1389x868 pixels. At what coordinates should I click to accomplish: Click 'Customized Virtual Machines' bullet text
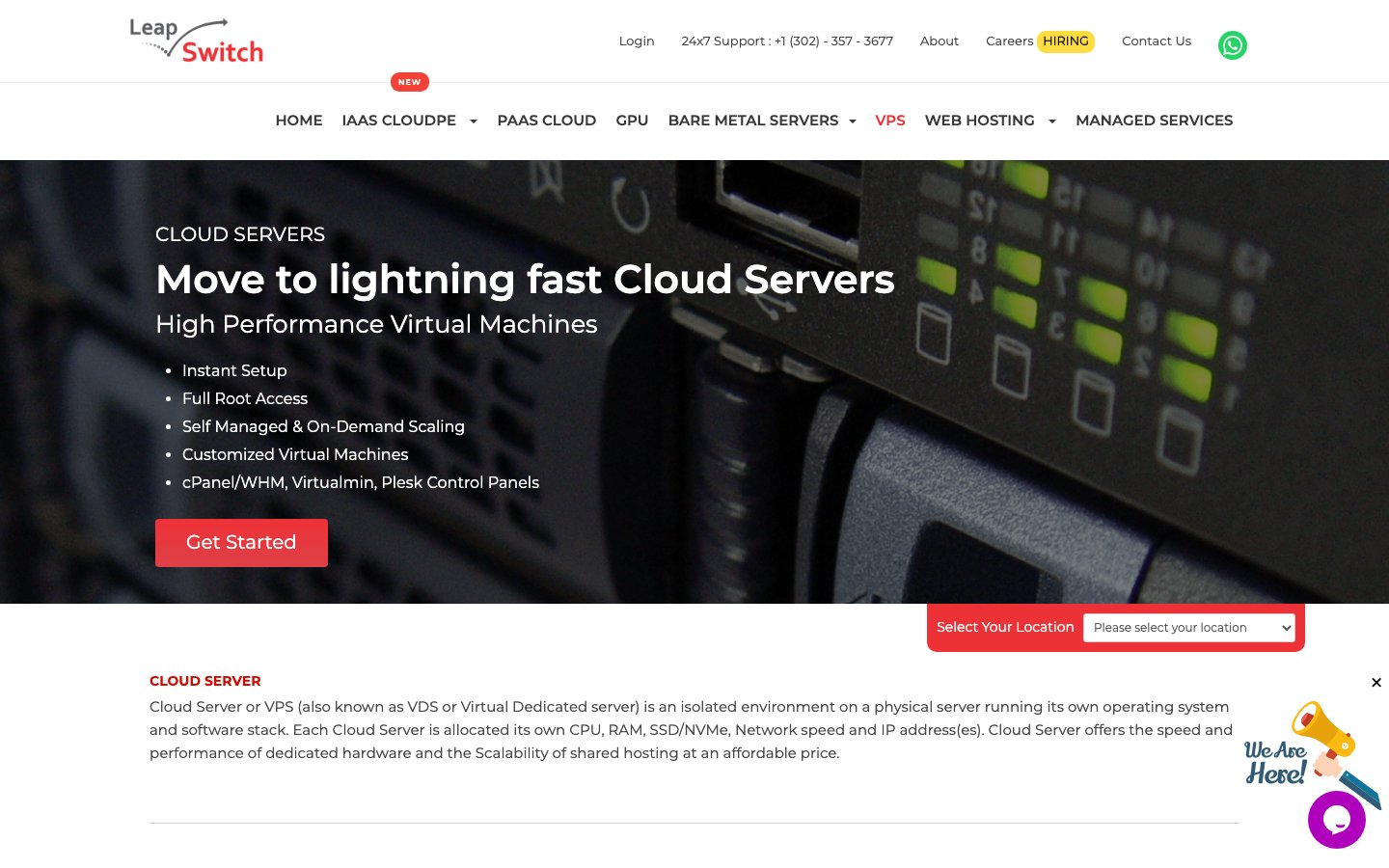[295, 454]
